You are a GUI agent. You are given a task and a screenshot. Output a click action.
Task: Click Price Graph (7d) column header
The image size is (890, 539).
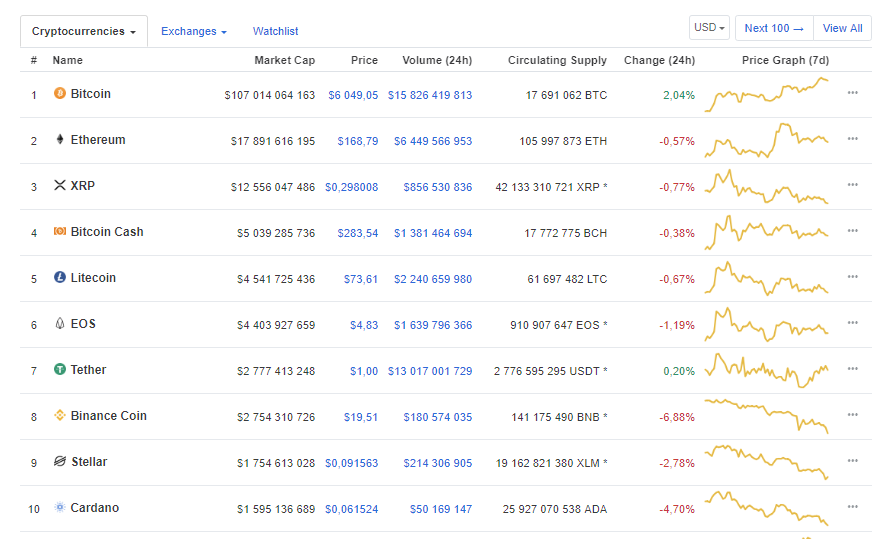786,60
